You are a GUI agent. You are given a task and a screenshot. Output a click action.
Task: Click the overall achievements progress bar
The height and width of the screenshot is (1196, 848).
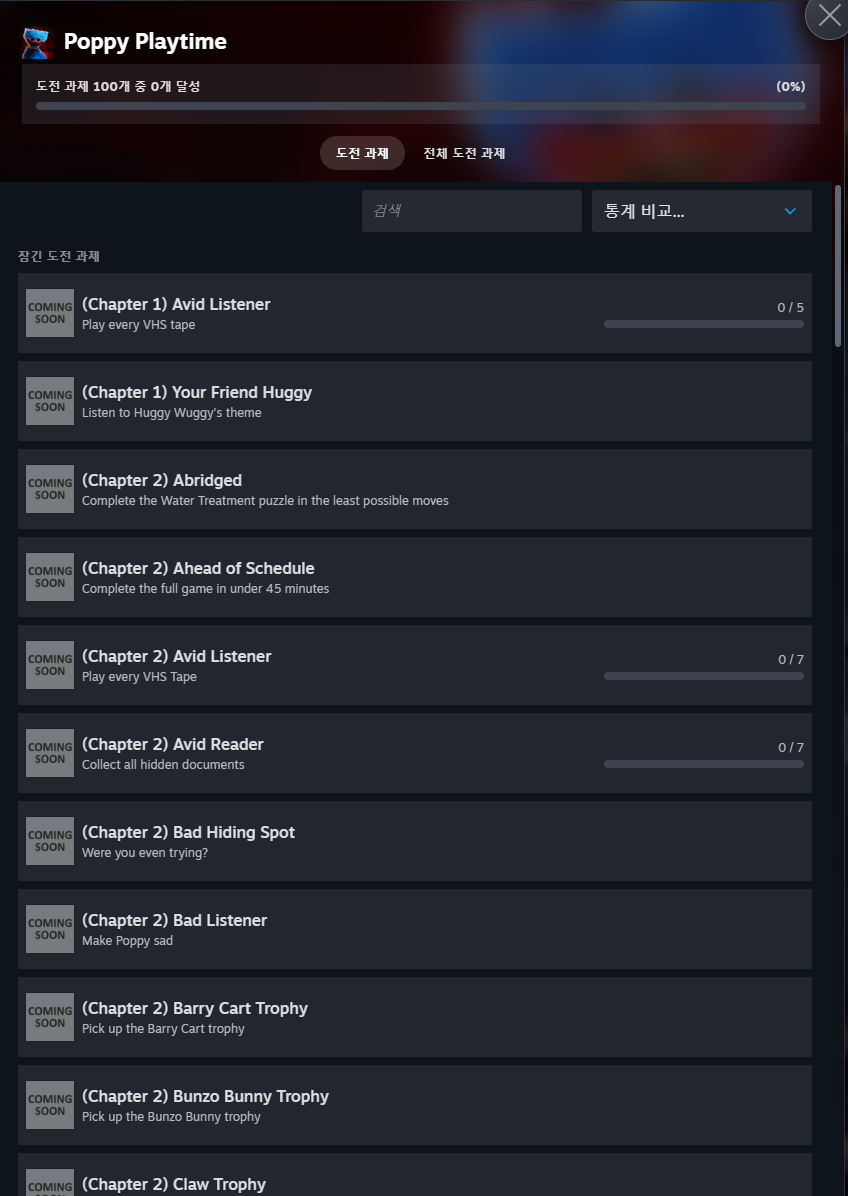(421, 106)
